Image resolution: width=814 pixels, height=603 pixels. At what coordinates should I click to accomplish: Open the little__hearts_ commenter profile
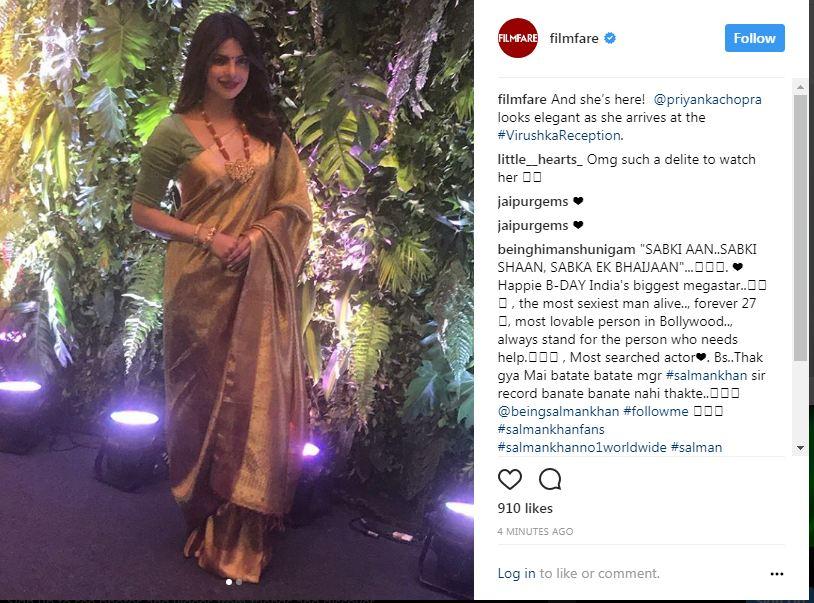pyautogui.click(x=540, y=159)
